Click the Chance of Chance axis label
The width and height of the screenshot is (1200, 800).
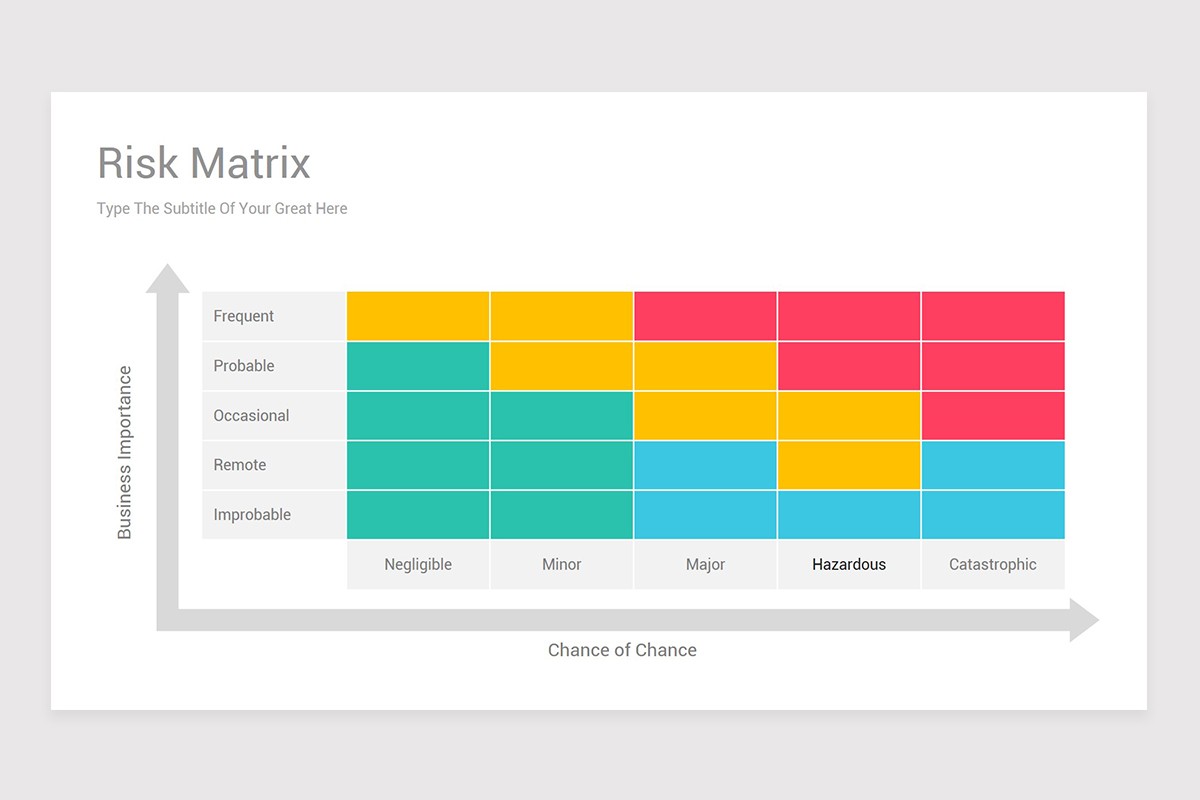[622, 650]
